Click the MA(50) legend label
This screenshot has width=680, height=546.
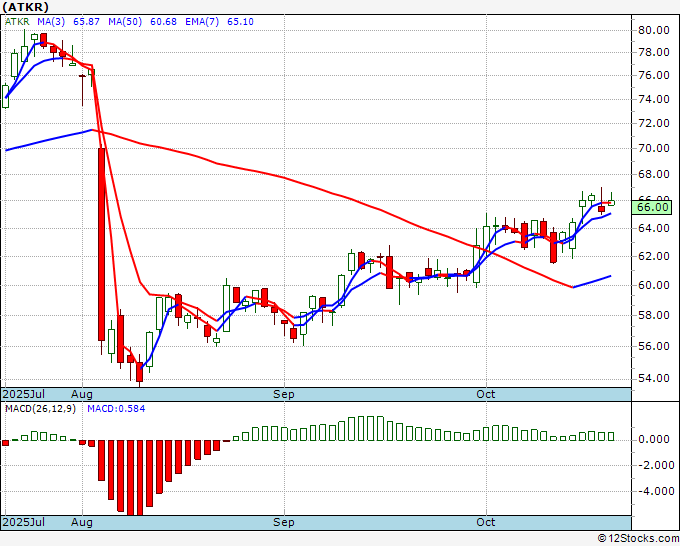coord(125,22)
